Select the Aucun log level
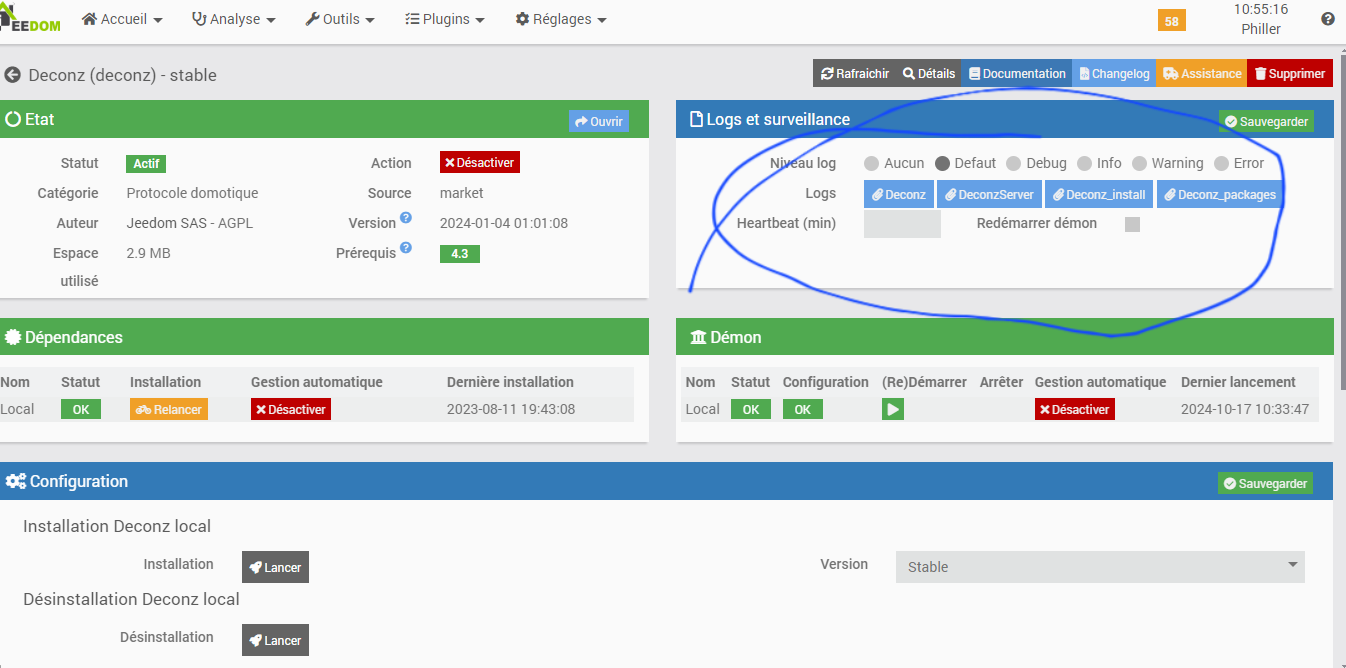The width and height of the screenshot is (1346, 668). (871, 163)
